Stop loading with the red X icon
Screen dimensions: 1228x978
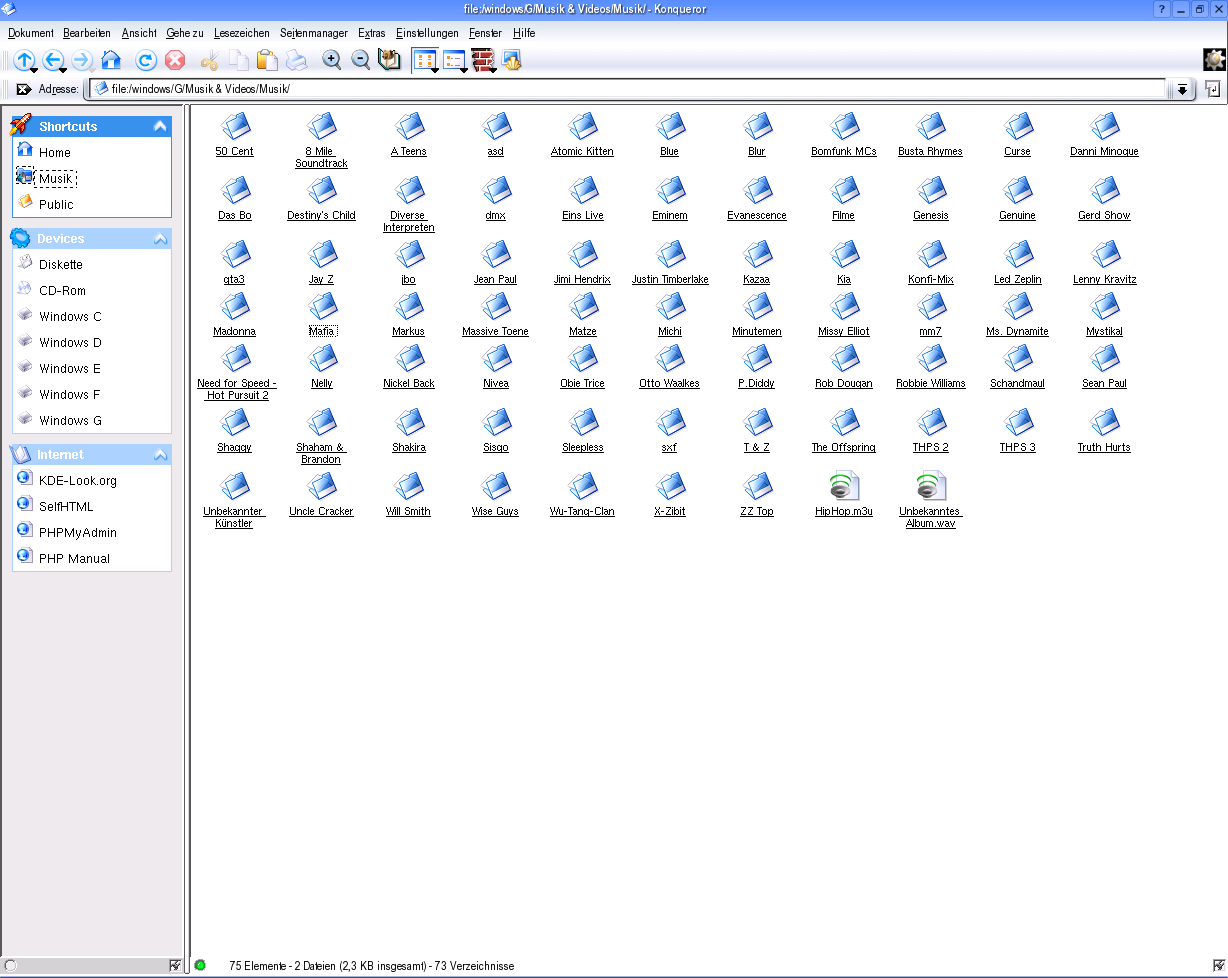pos(175,60)
